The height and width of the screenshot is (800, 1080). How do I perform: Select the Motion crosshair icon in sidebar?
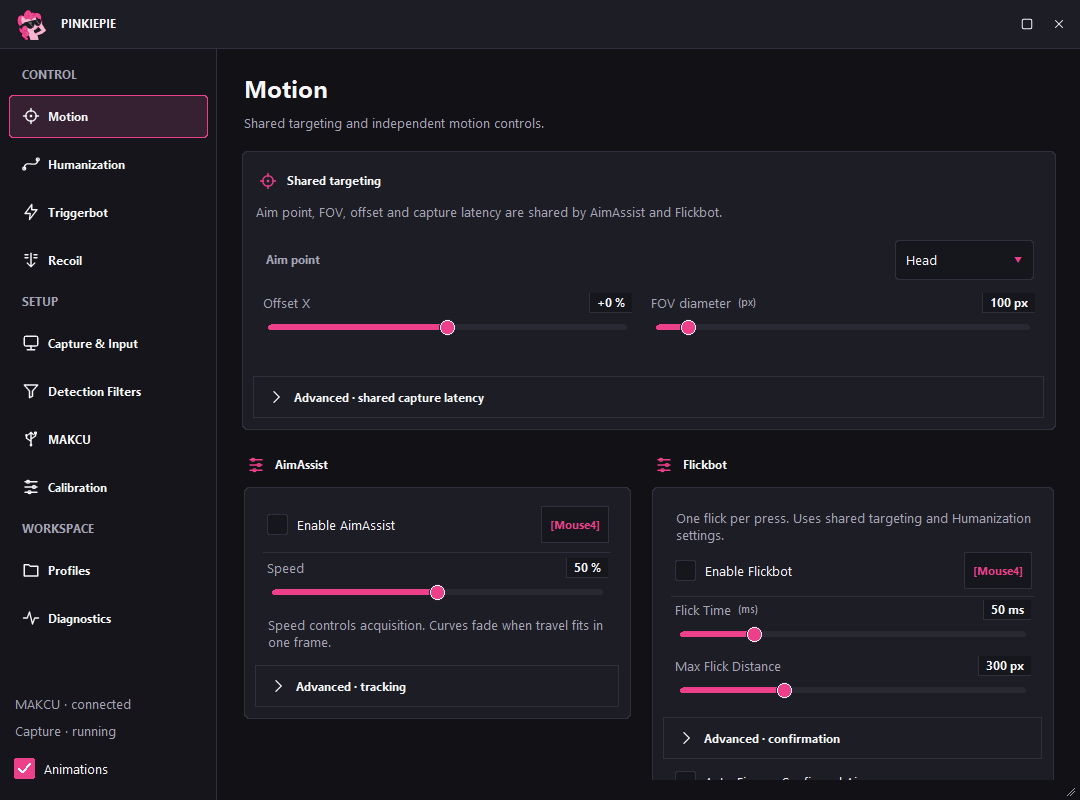click(x=31, y=116)
